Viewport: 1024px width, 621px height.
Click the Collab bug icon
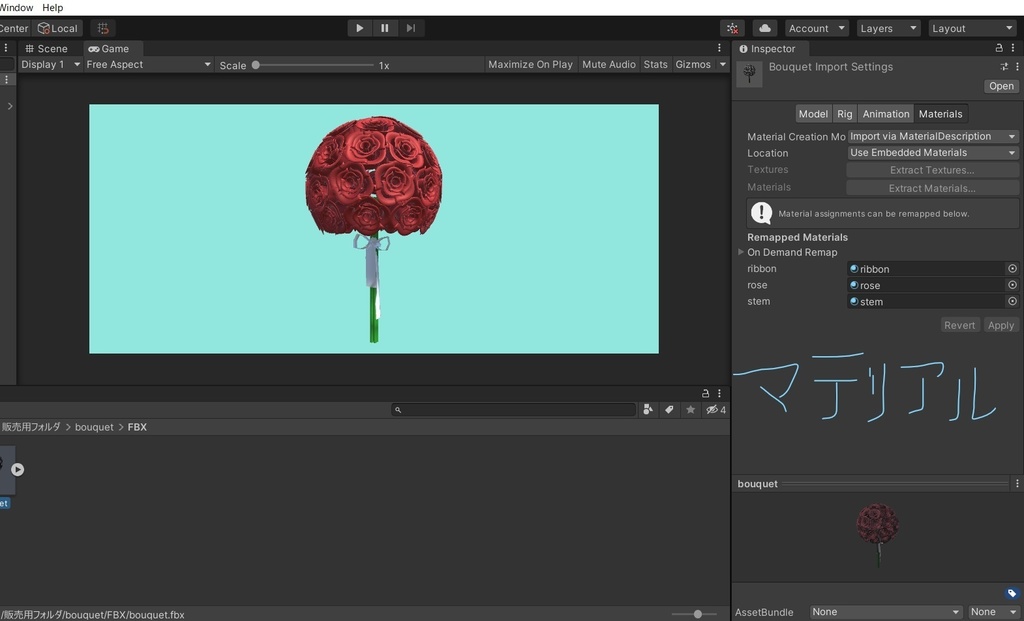(733, 28)
